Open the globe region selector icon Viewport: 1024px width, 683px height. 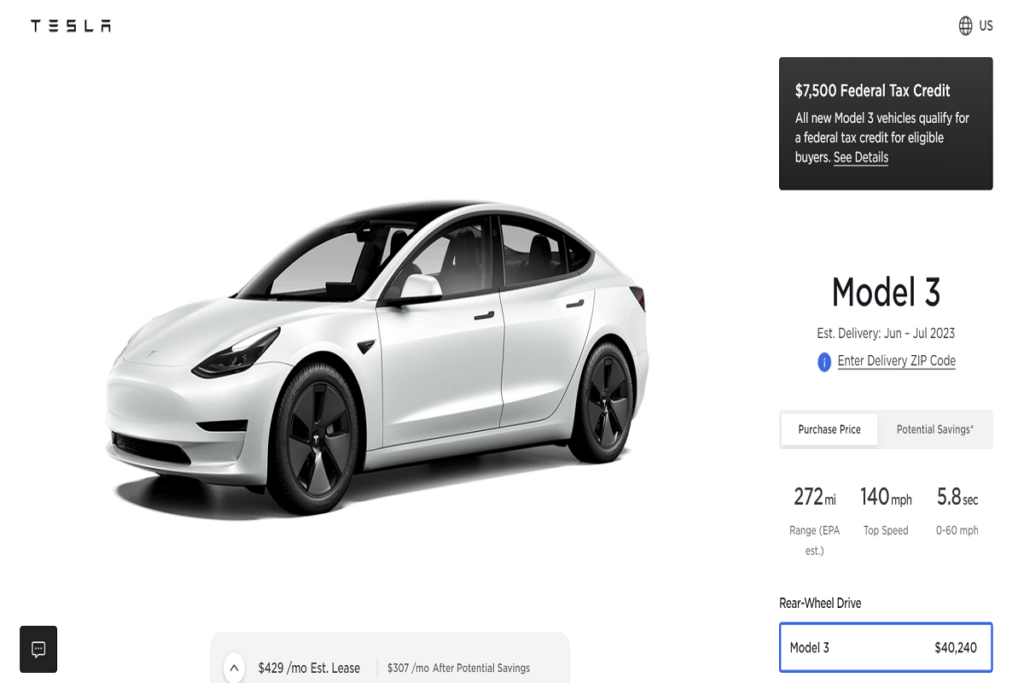point(965,25)
